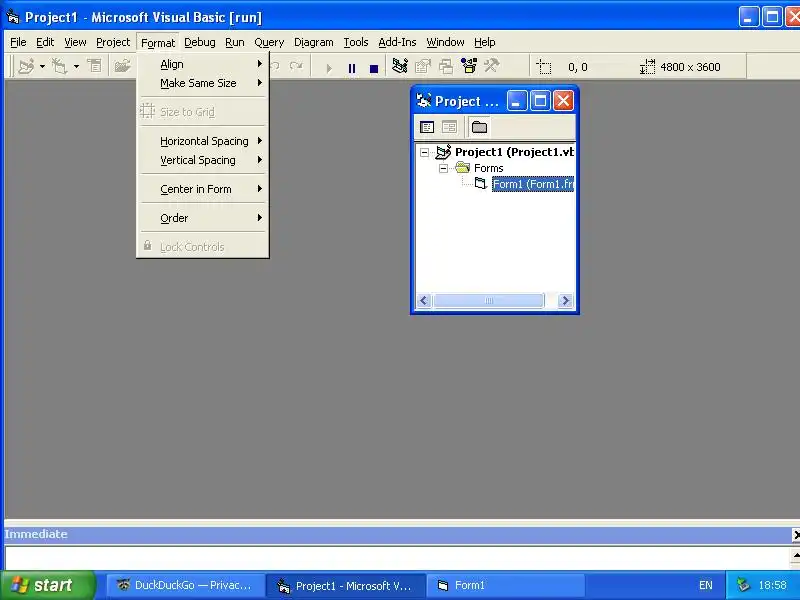
Task: Click the Project panel left scroll arrow
Action: [423, 301]
